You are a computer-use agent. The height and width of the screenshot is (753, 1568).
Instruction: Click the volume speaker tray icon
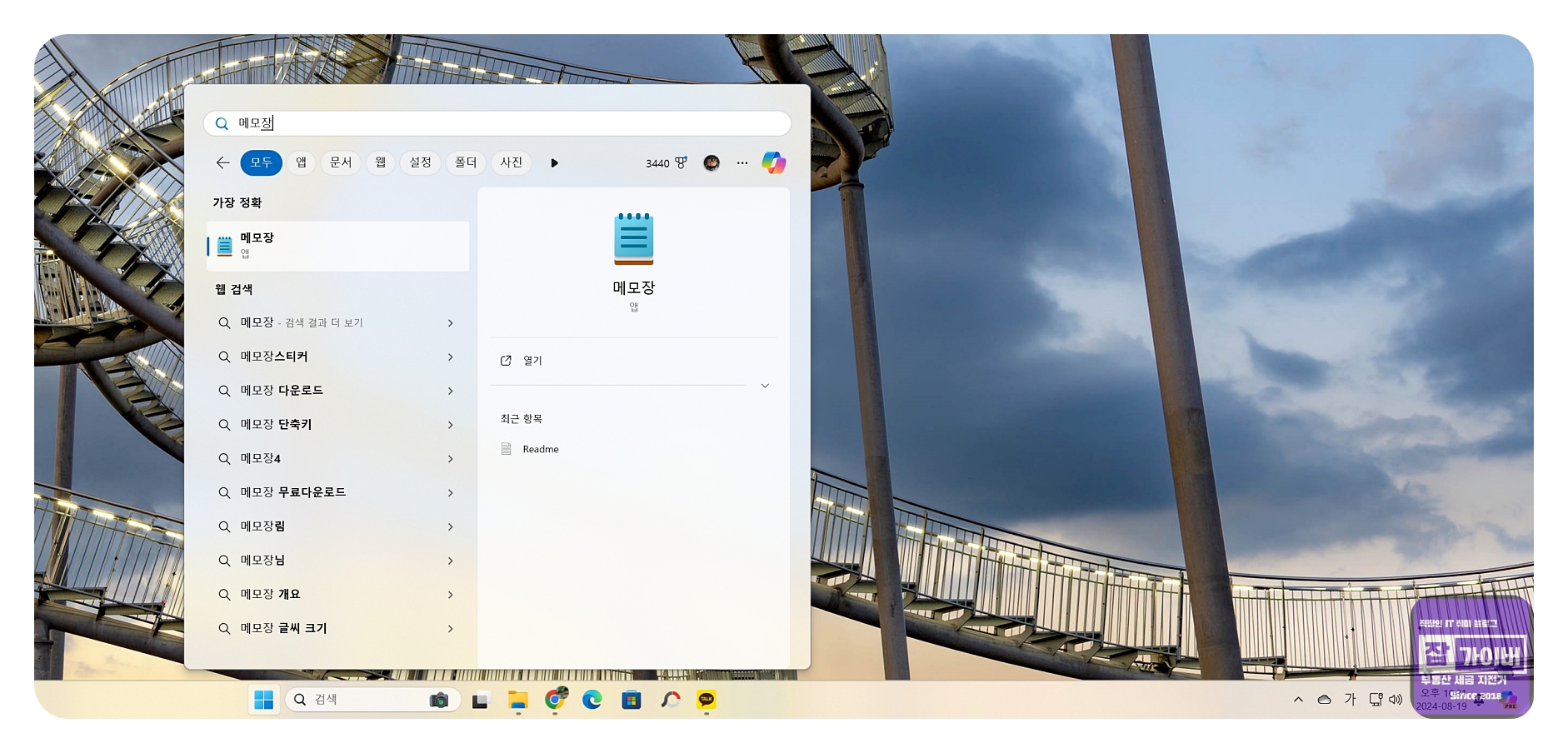click(1396, 700)
